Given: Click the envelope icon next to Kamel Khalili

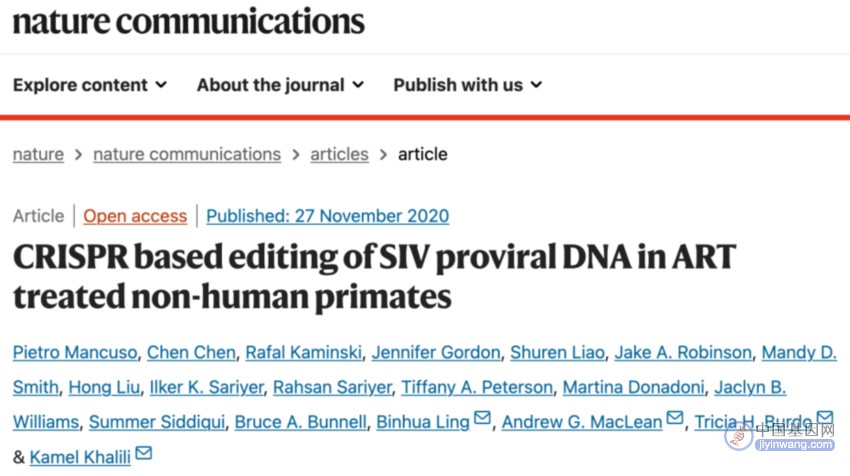Looking at the screenshot, I should point(144,452).
